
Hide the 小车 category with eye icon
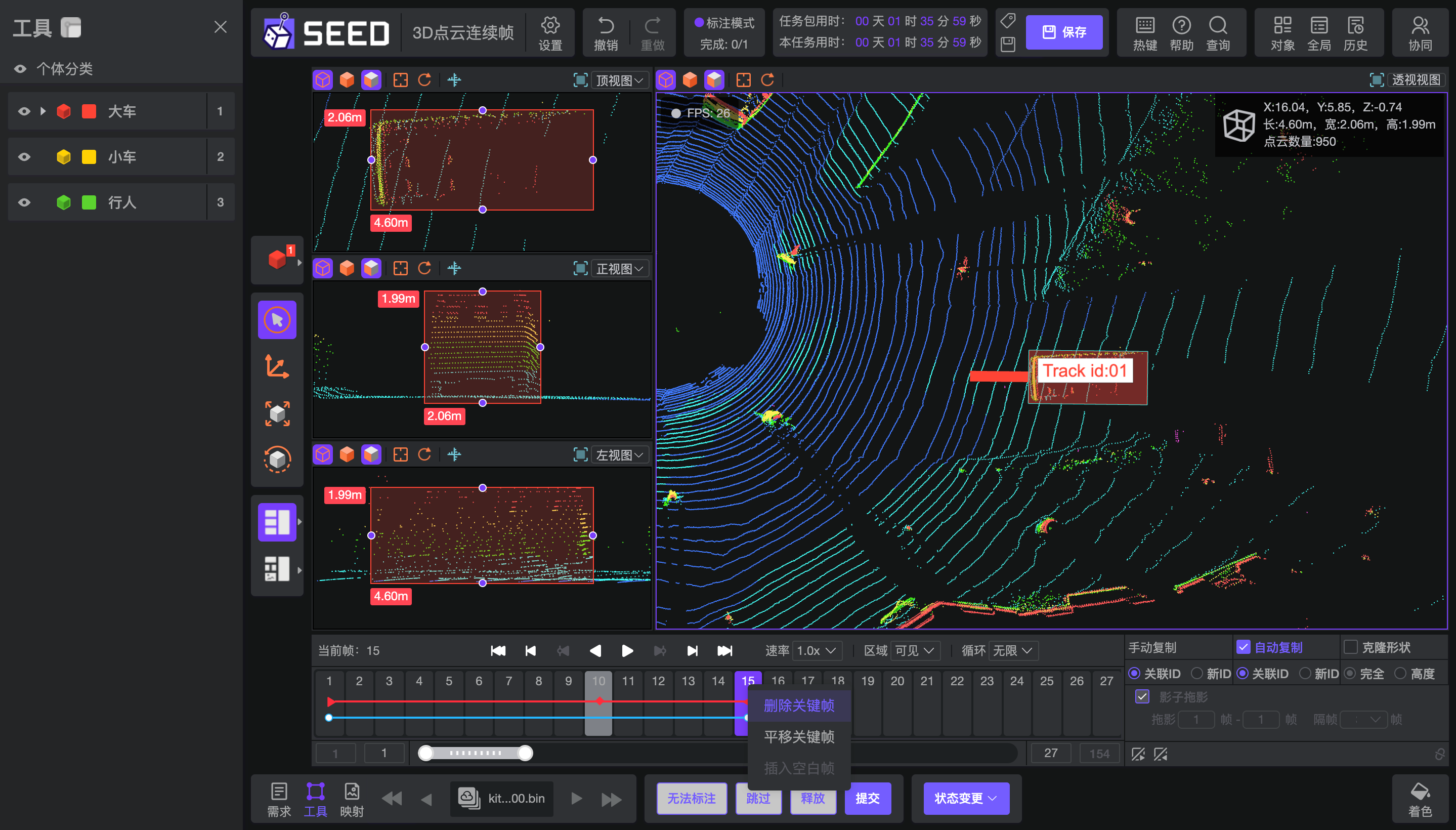(24, 157)
